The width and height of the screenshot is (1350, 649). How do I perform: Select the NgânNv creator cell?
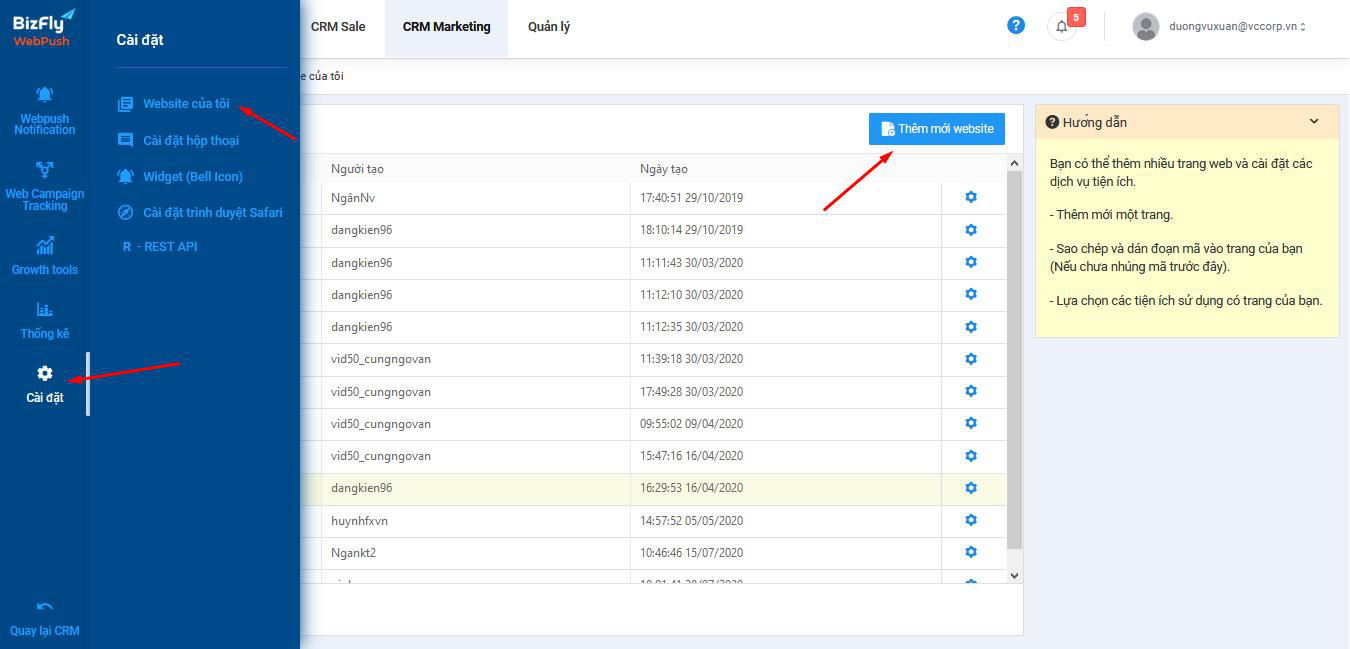click(476, 198)
